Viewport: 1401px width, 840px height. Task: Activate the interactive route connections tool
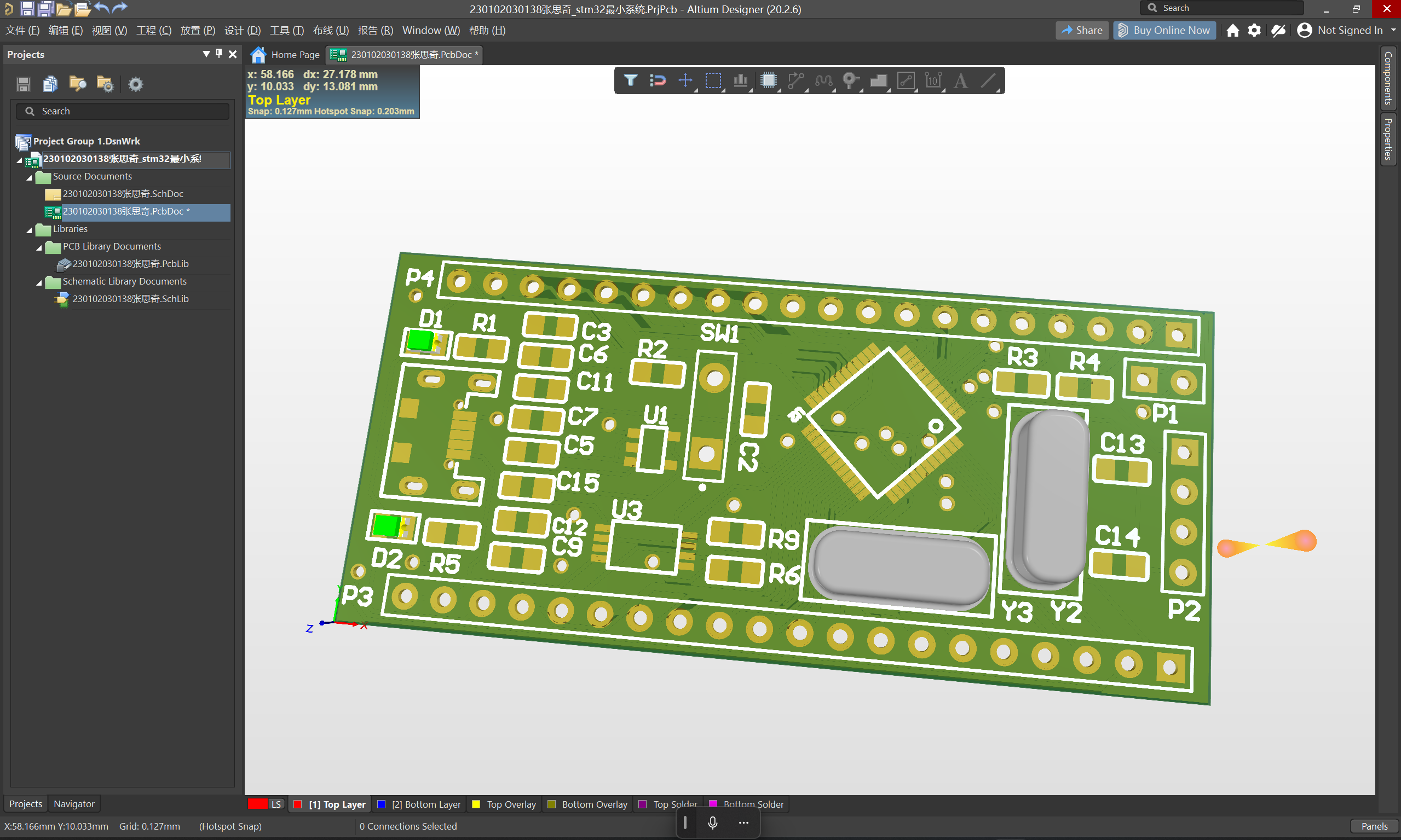pyautogui.click(x=795, y=80)
